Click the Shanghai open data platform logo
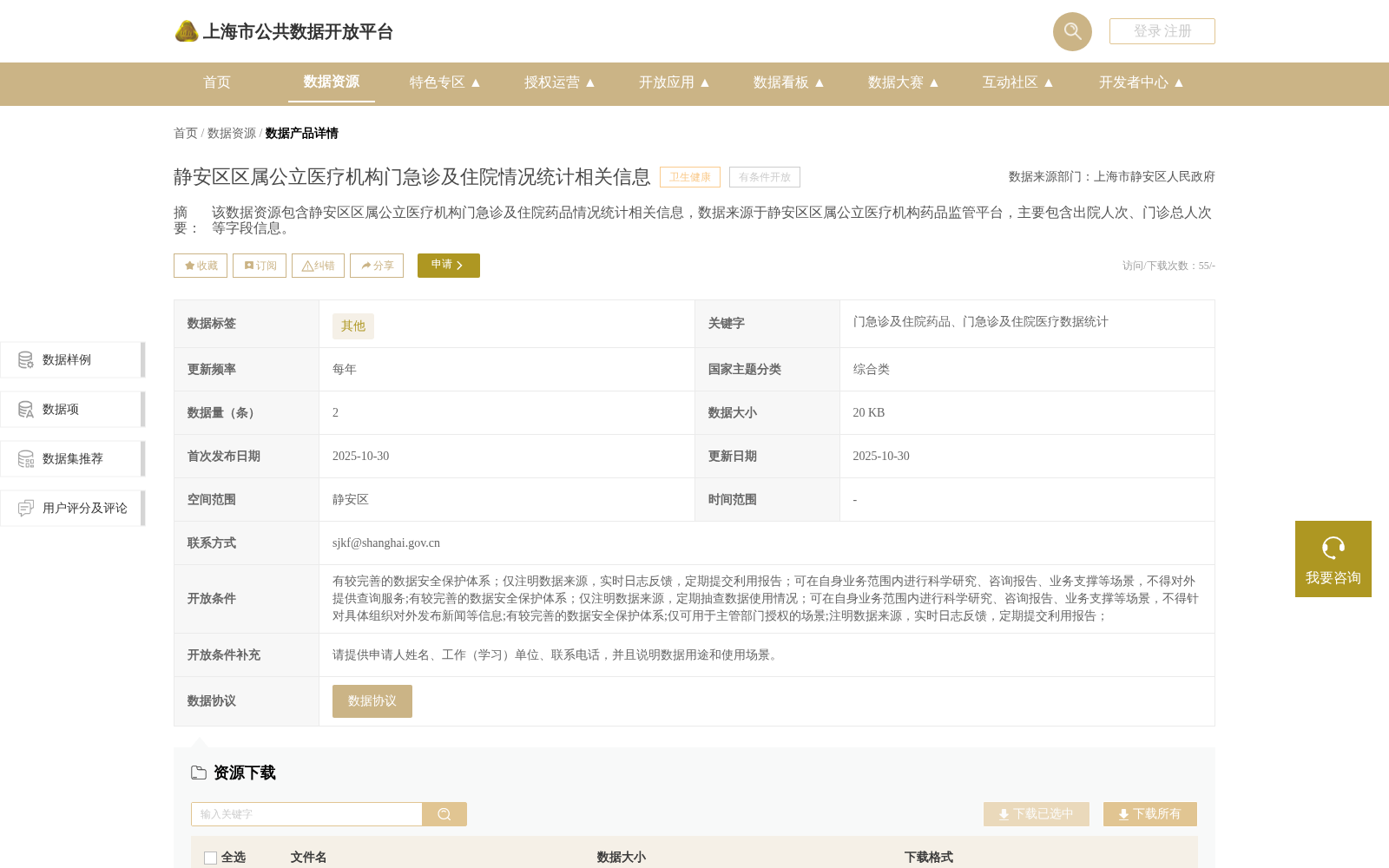The image size is (1389, 868). coord(284,31)
